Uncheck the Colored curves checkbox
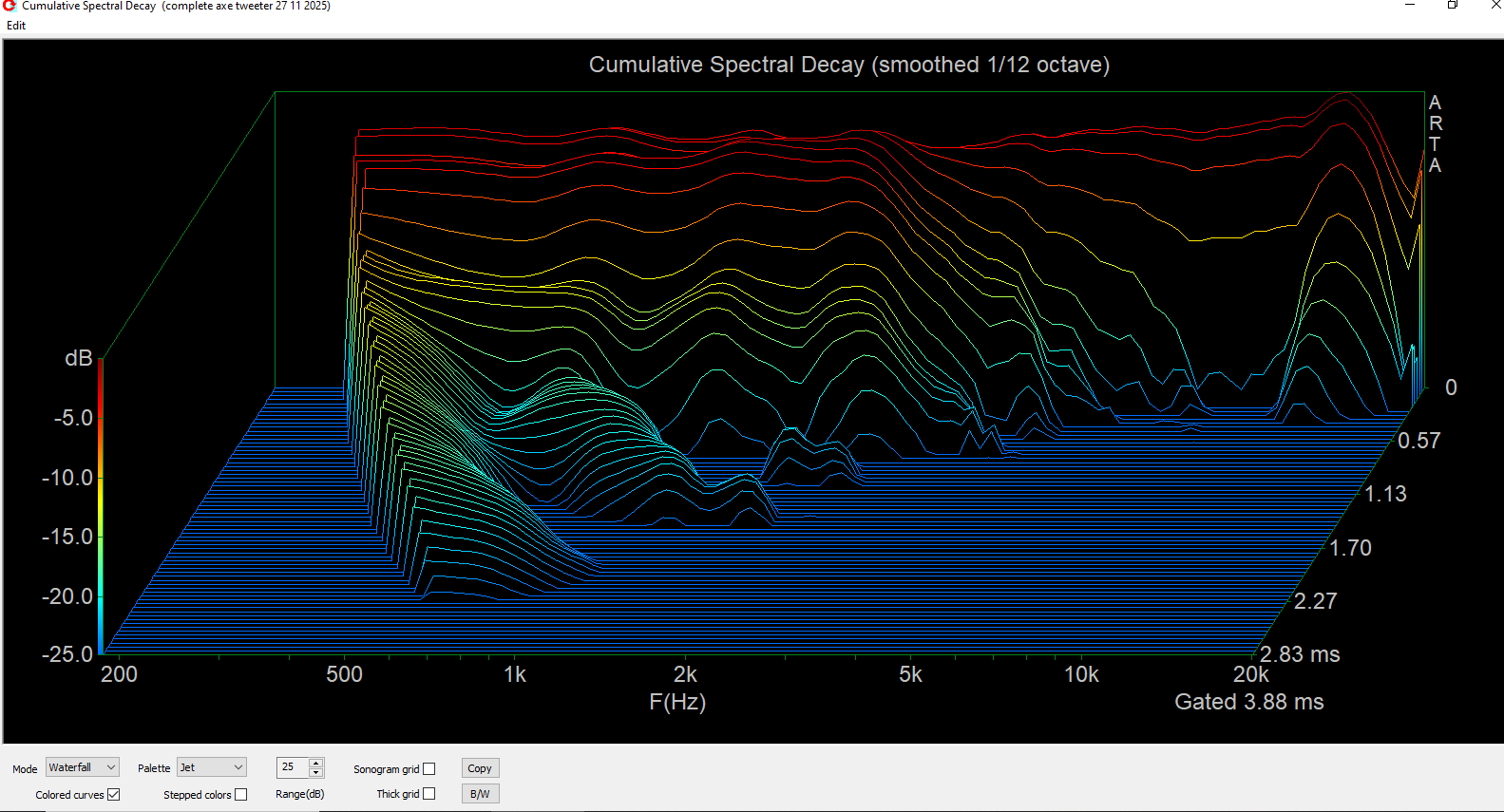The image size is (1504, 812). (114, 795)
